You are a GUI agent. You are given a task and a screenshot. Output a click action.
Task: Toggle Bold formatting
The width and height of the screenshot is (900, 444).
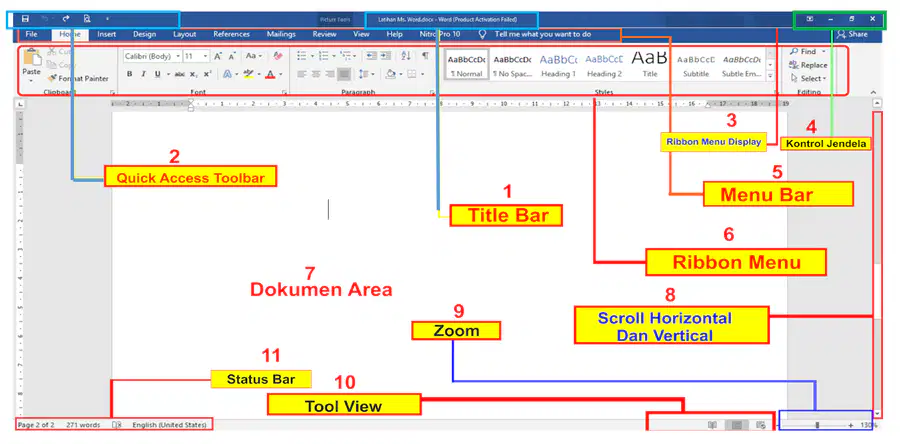130,74
